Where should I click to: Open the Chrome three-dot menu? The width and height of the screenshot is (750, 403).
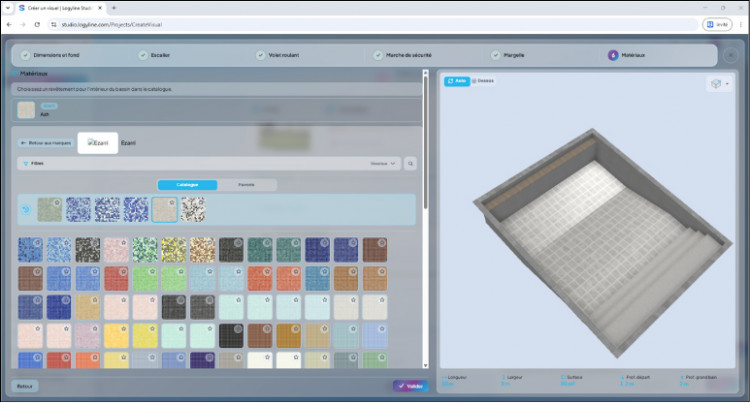(x=741, y=24)
